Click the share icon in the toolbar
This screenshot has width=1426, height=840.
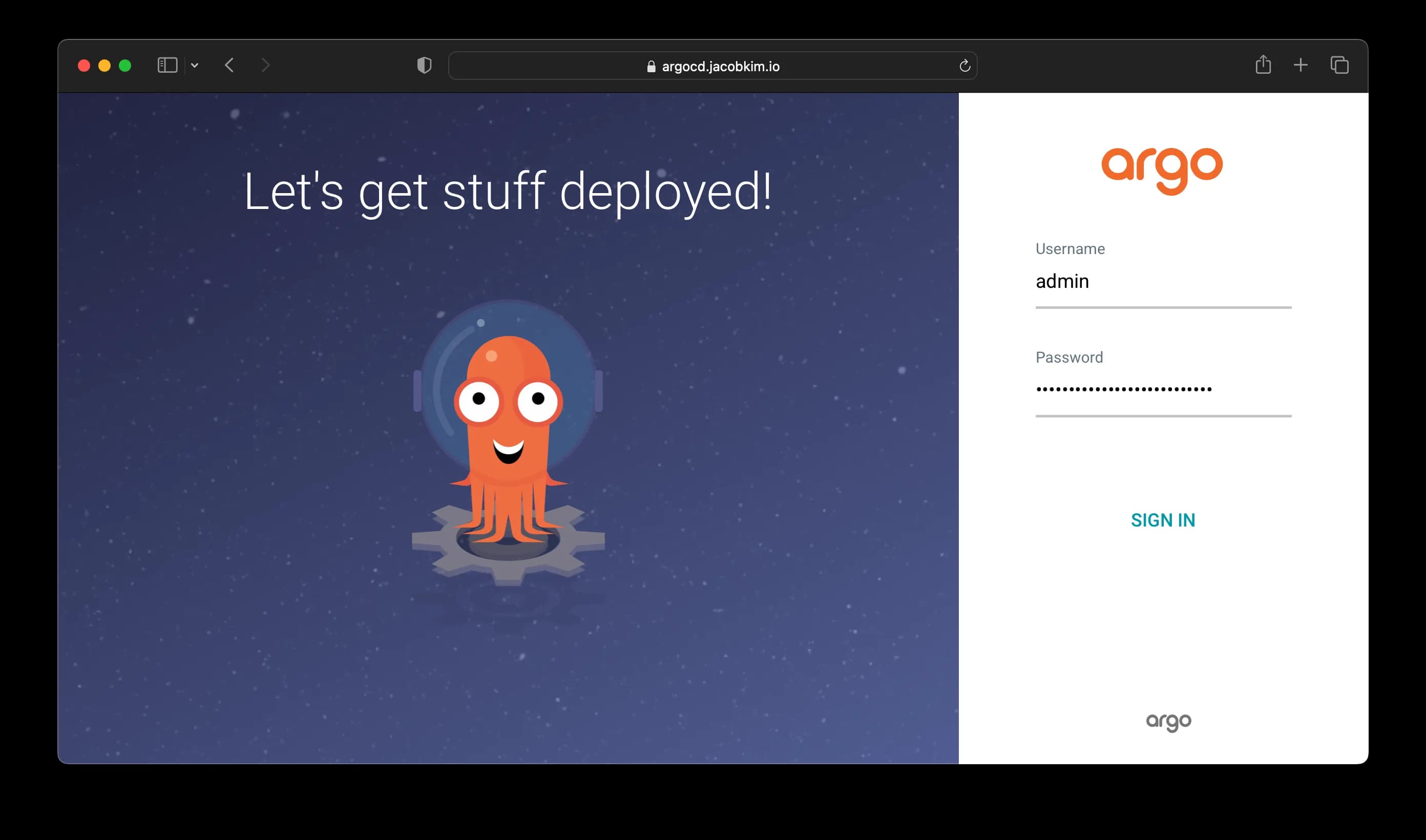[1264, 65]
